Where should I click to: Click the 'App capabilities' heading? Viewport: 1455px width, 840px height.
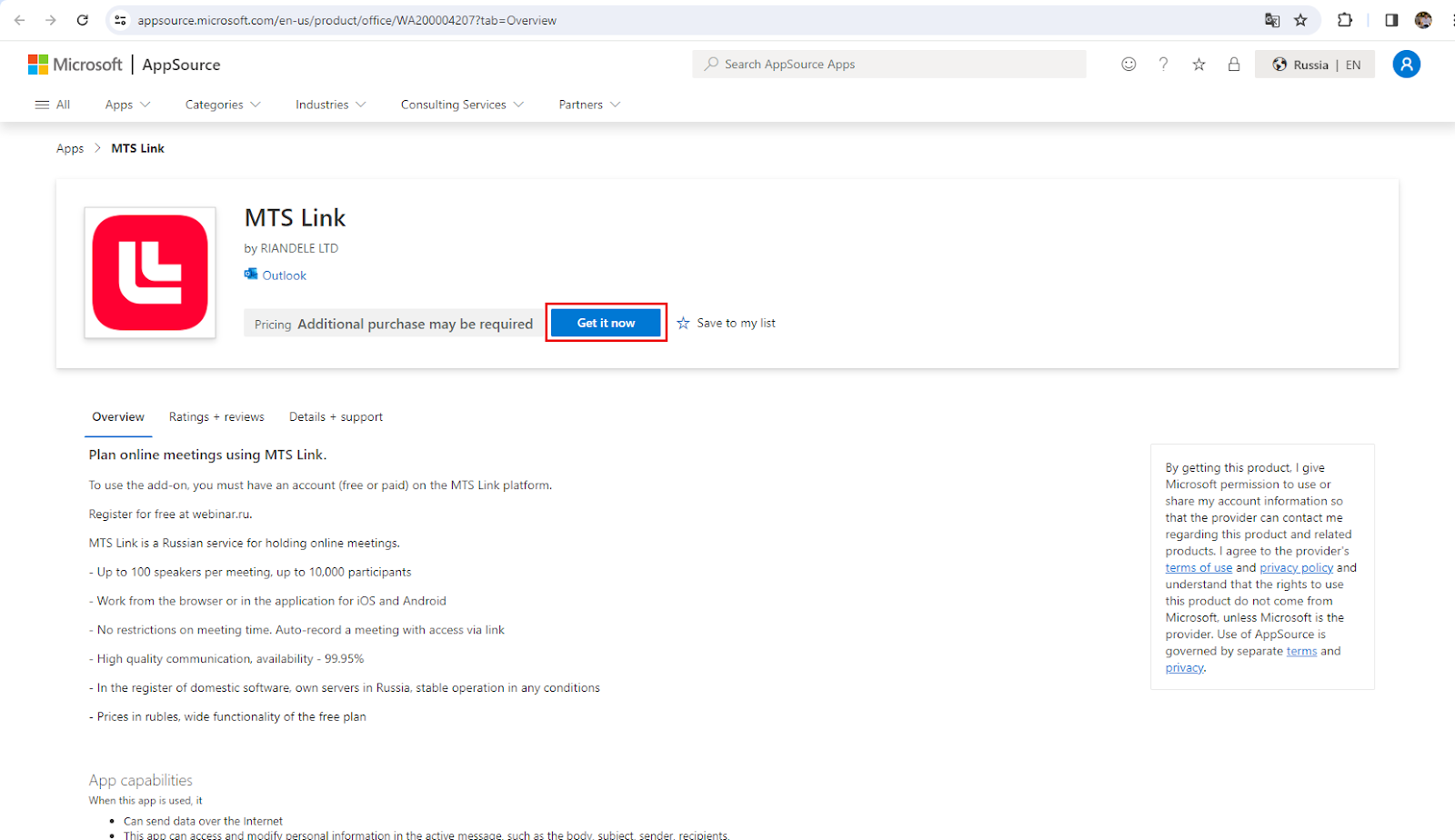(141, 780)
